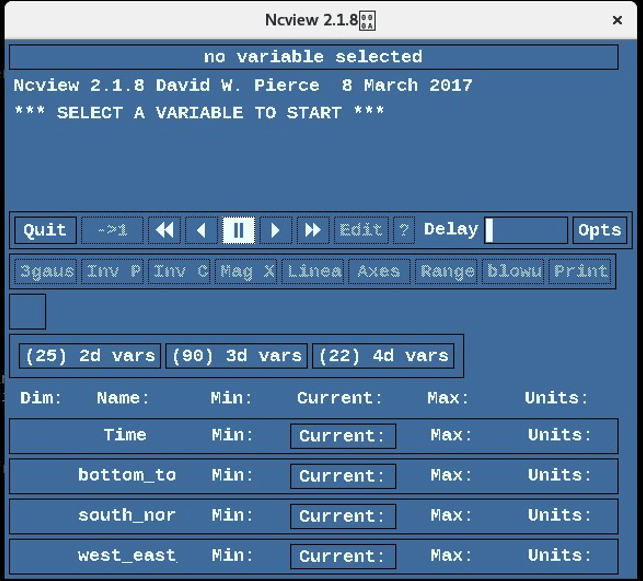Click the fast forward double-arrow icon

pyautogui.click(x=313, y=230)
